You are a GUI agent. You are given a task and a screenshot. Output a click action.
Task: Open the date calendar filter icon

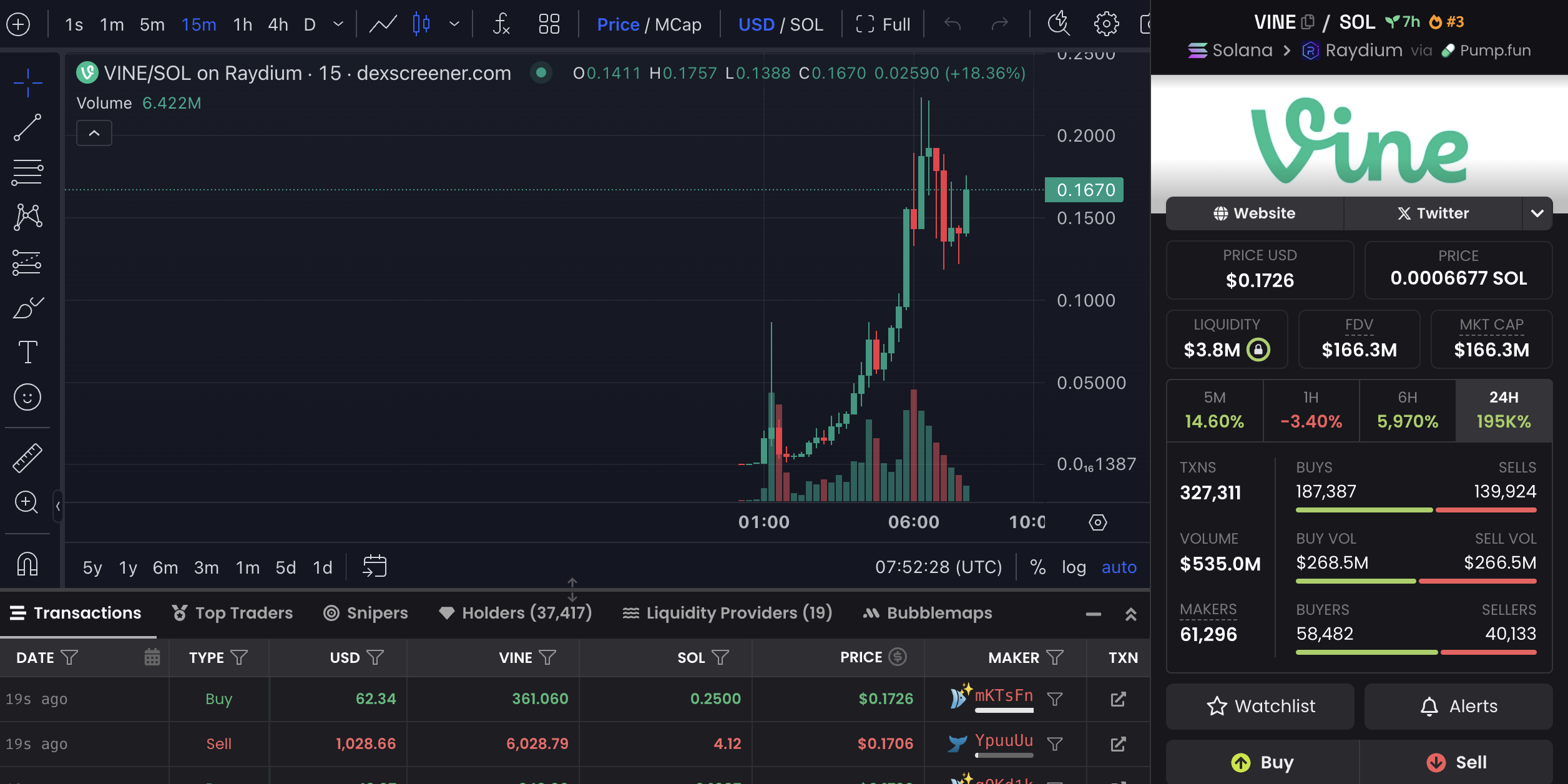(152, 657)
